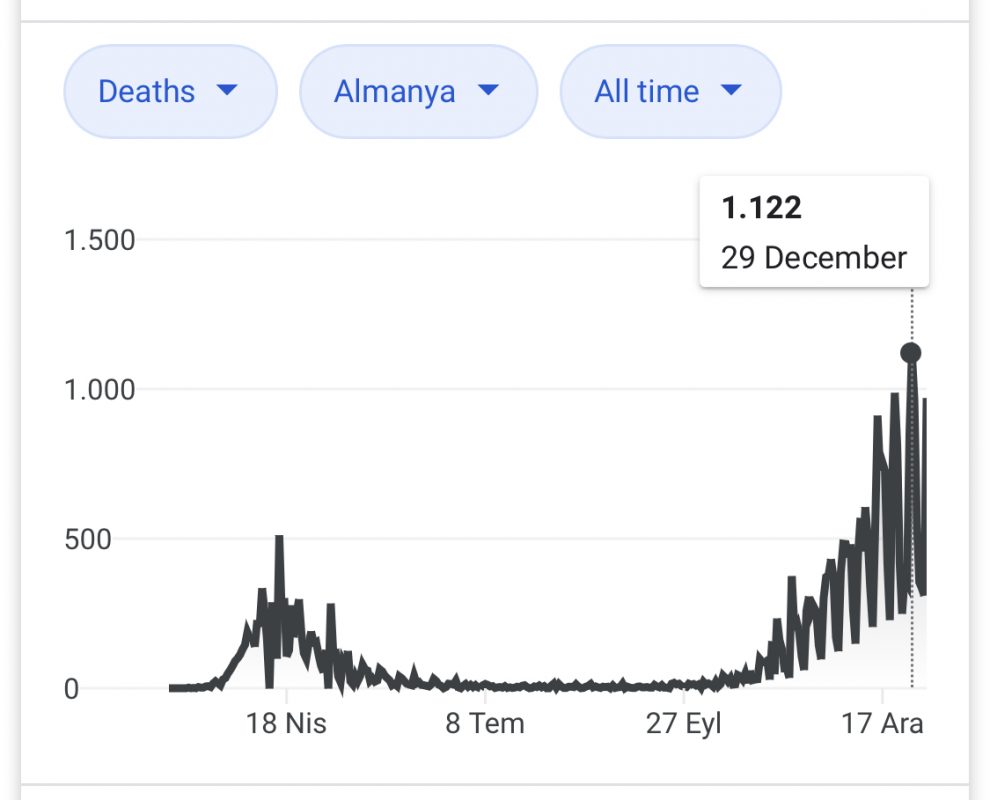
Task: Open the Almanya country dropdown
Action: [x=417, y=92]
